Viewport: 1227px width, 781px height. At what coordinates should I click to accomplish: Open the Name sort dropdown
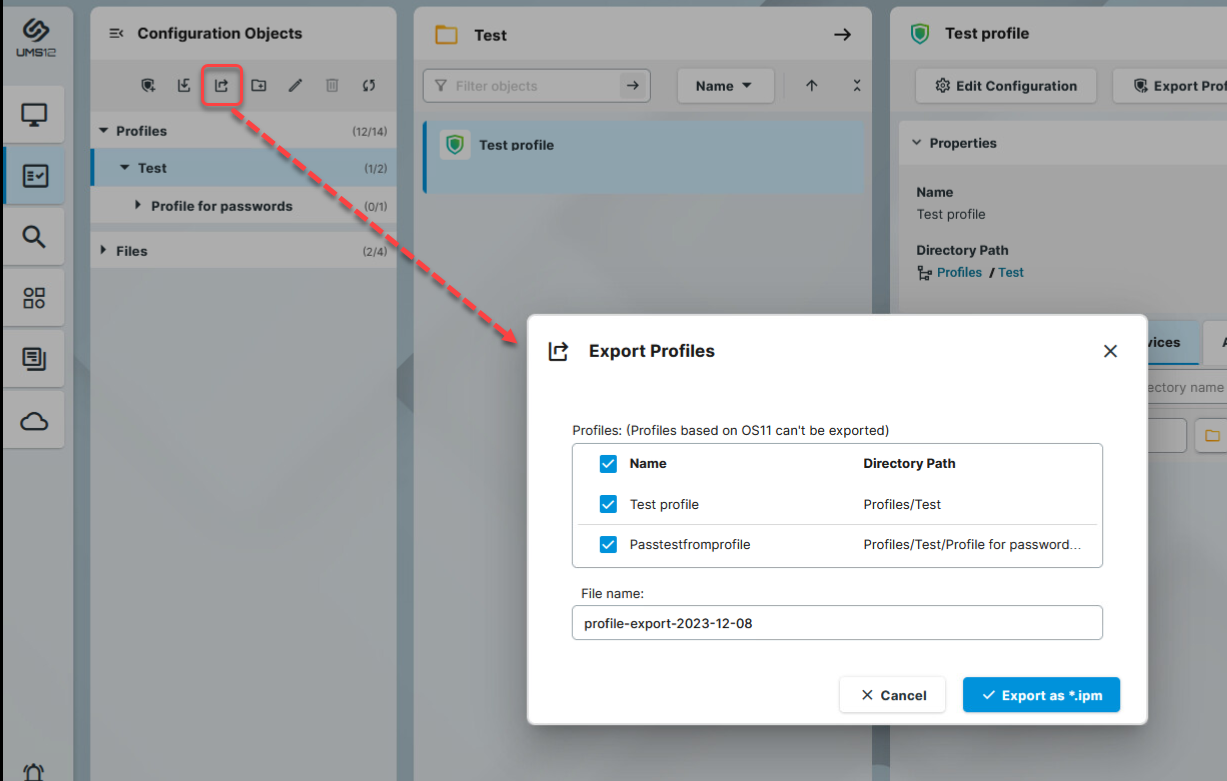tap(725, 86)
